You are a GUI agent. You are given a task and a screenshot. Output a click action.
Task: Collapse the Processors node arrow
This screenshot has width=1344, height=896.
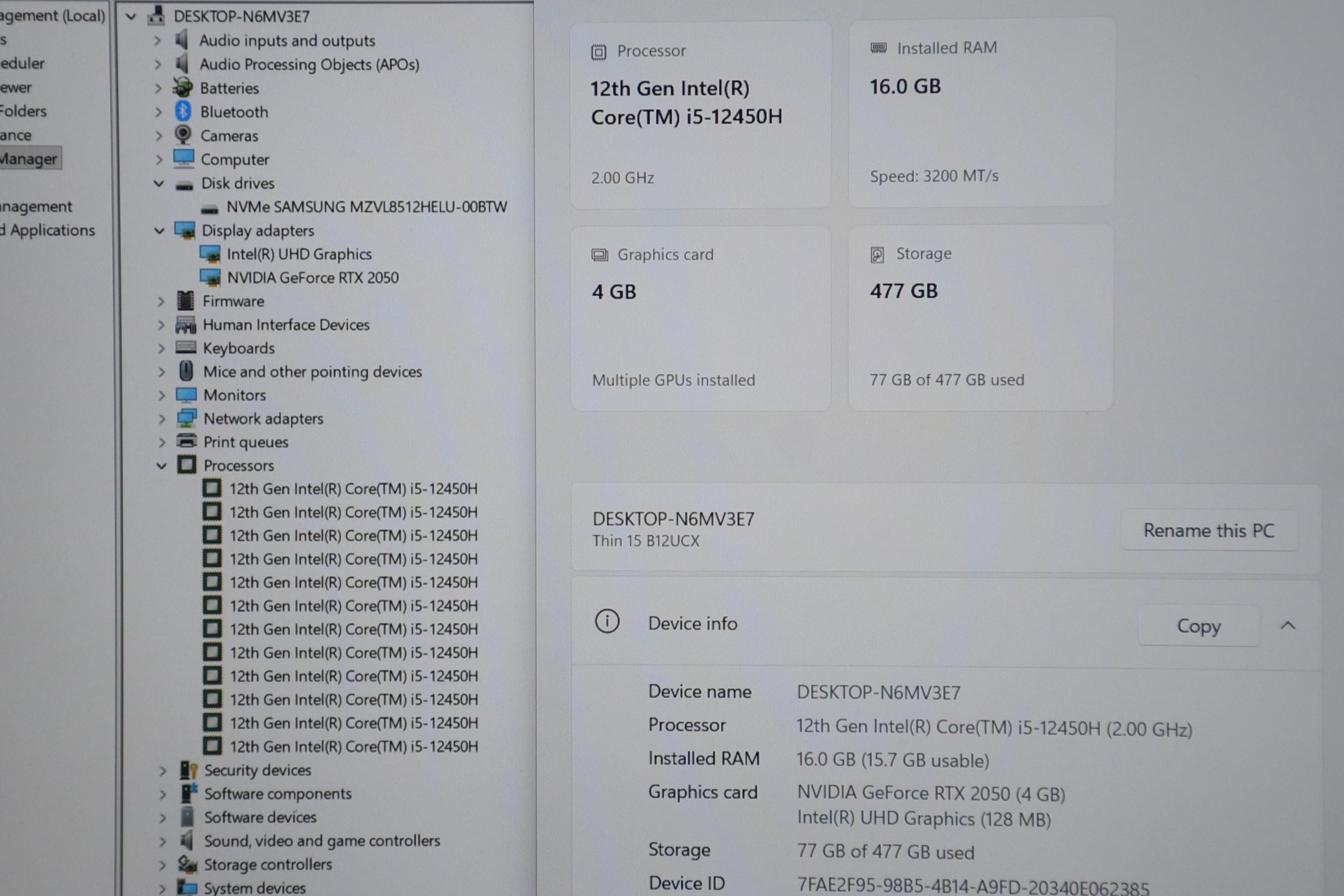pos(161,466)
